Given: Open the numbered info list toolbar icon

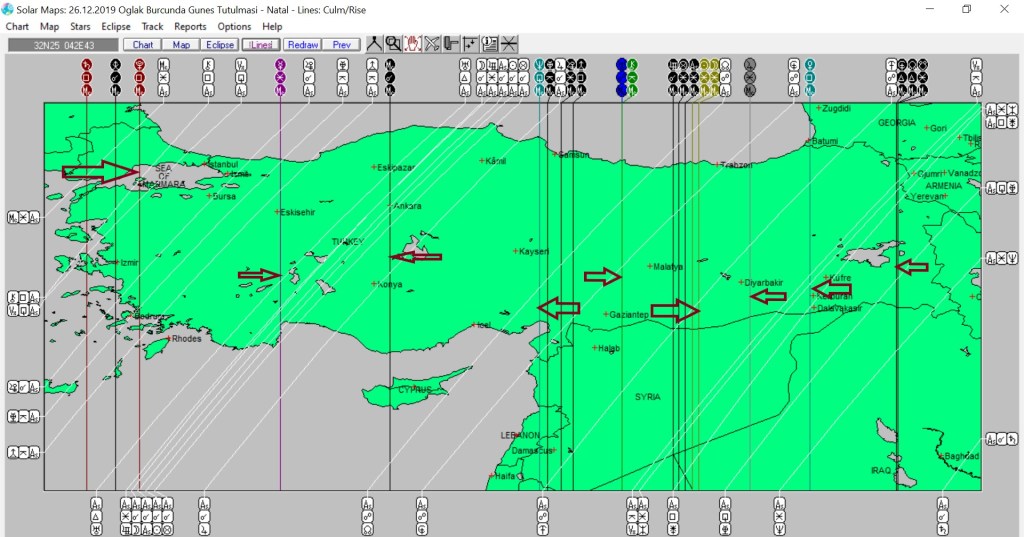Looking at the screenshot, I should point(489,44).
